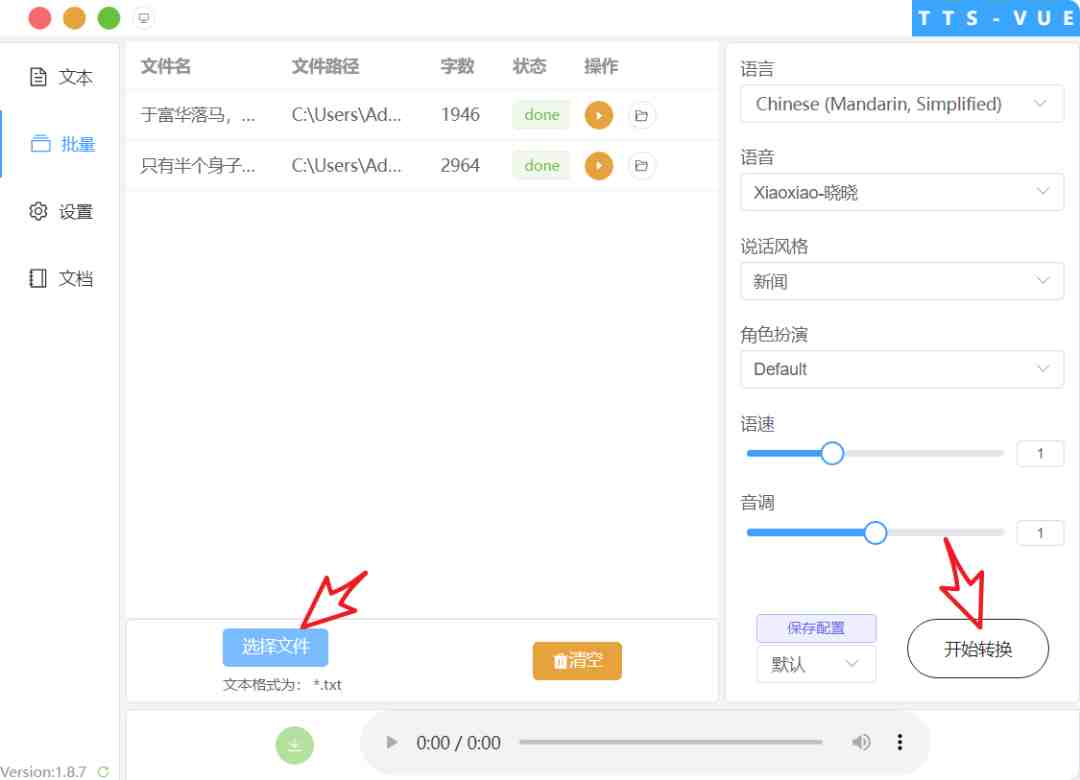Click the green download icon above the player
1080x780 pixels.
(x=294, y=745)
